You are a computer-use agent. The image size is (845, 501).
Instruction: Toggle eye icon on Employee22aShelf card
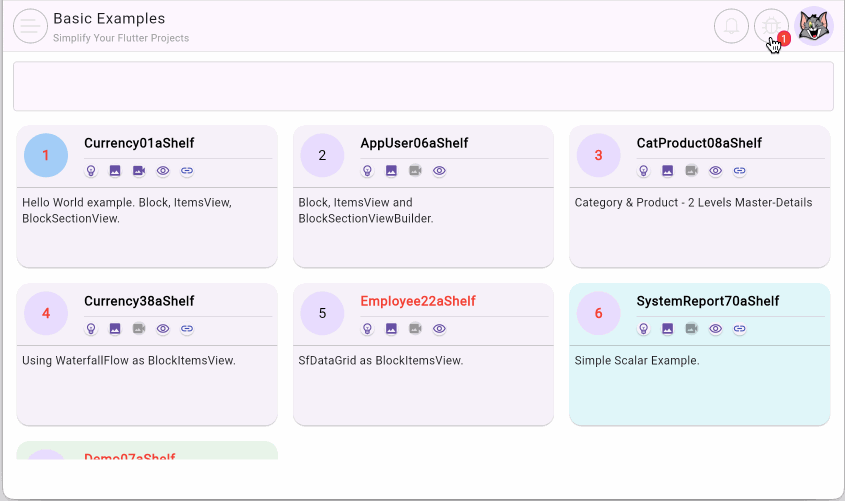[x=439, y=329]
